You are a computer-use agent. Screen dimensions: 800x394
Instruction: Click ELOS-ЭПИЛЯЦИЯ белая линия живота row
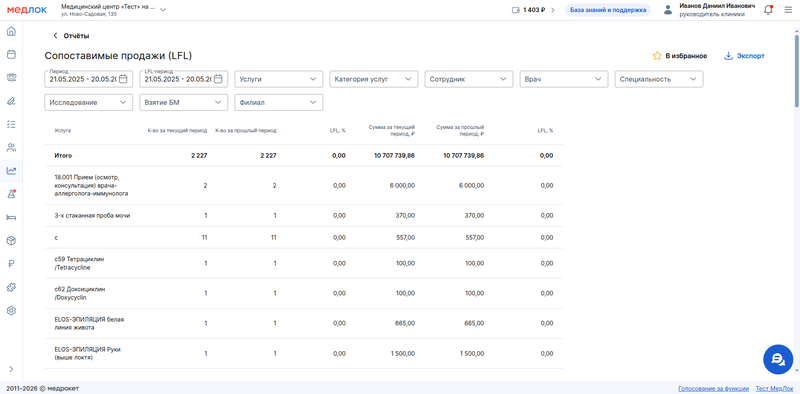304,323
